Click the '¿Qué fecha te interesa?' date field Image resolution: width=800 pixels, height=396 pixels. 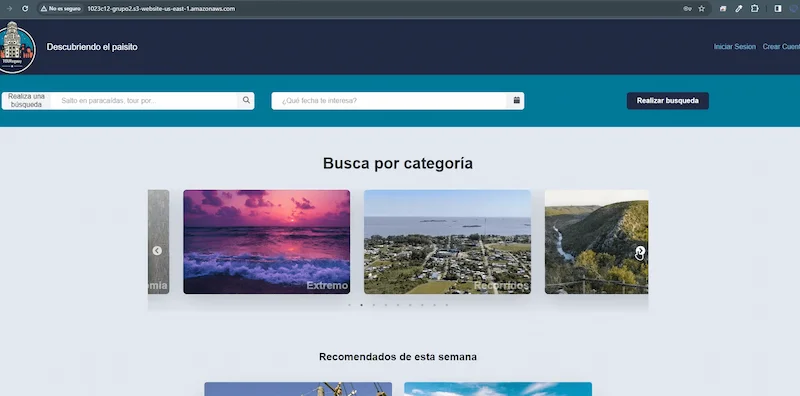point(390,101)
